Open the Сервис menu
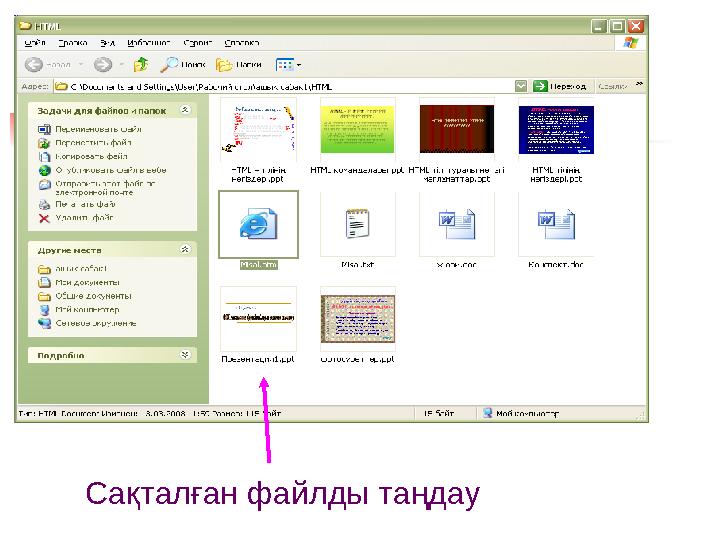The height and width of the screenshot is (540, 720). [197, 43]
